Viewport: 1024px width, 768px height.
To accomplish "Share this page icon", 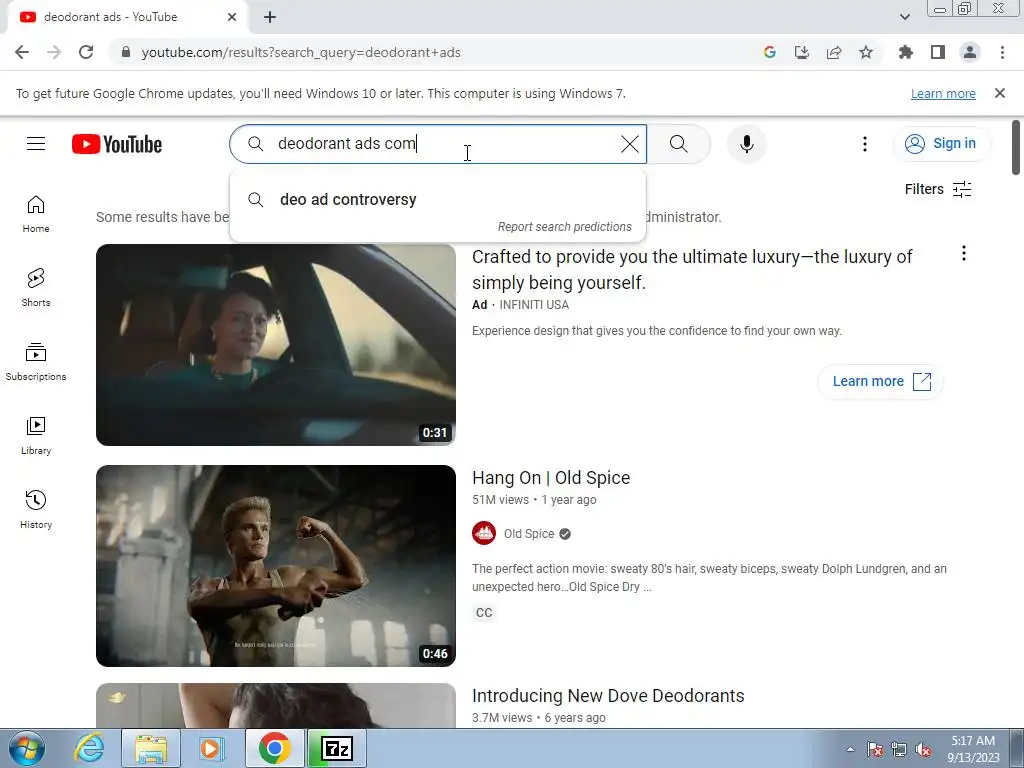I will tap(833, 52).
